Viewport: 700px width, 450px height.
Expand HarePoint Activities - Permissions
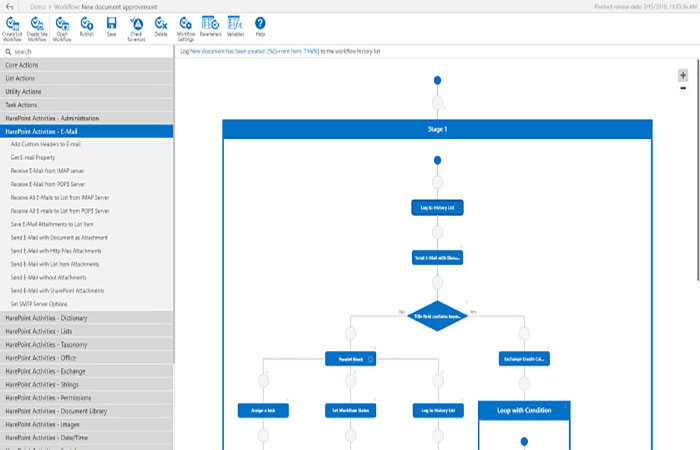[x=87, y=398]
